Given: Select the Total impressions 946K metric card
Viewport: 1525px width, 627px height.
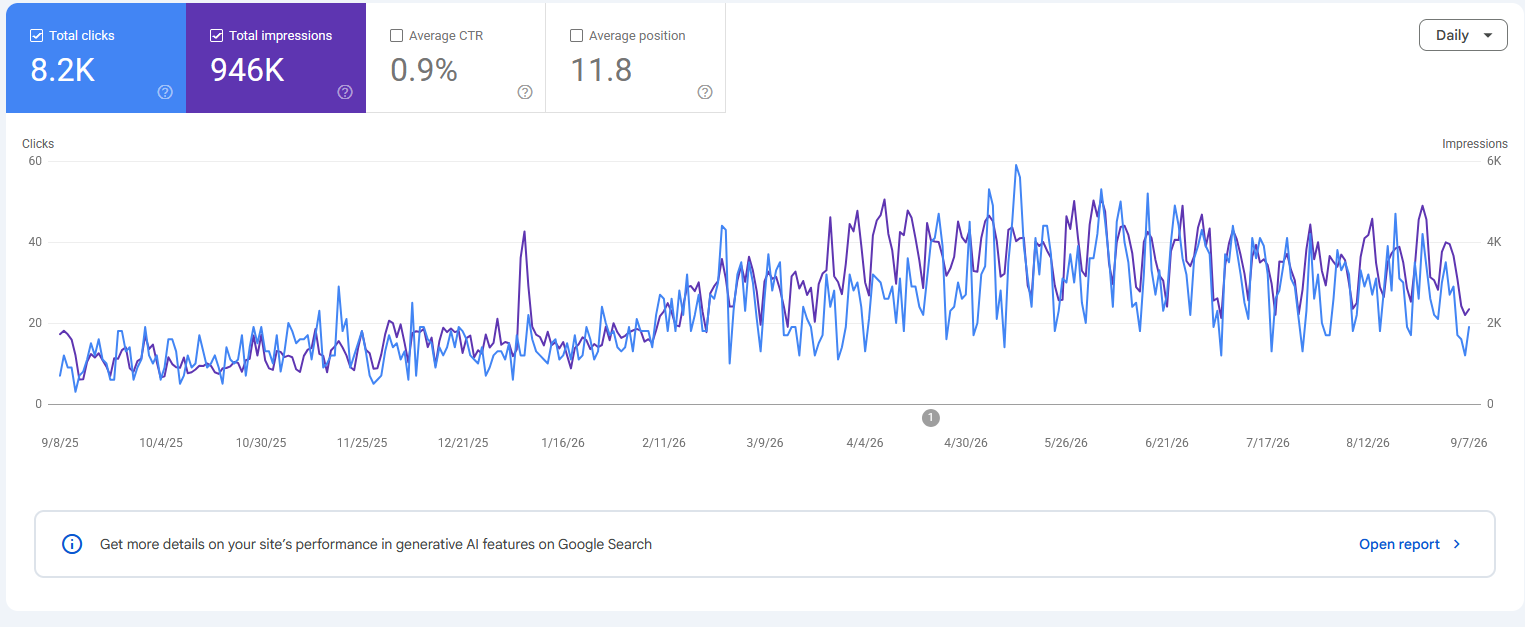Looking at the screenshot, I should tap(276, 58).
